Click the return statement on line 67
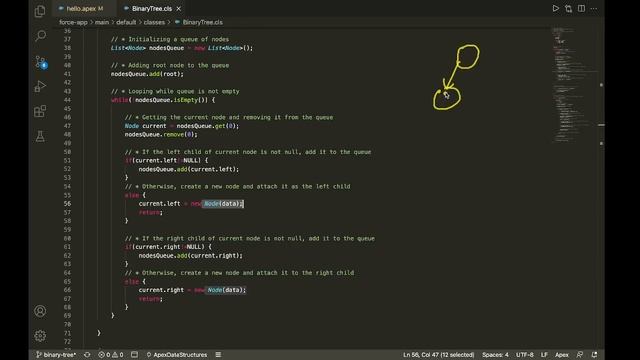Screen dimensions: 640x360 (x=151, y=299)
